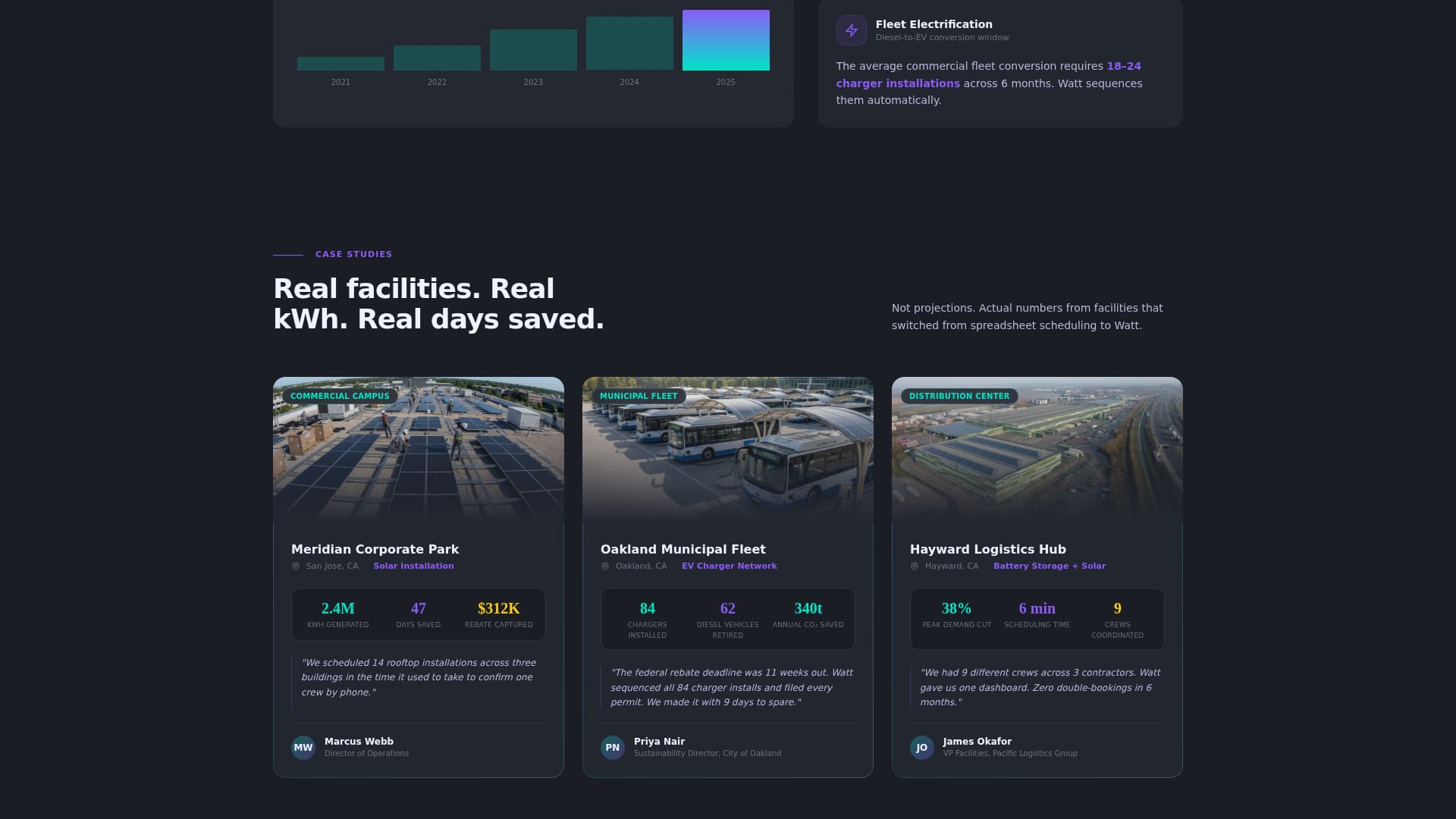Click the Fleet Electrification heading
This screenshot has width=1456, height=819.
934,24
